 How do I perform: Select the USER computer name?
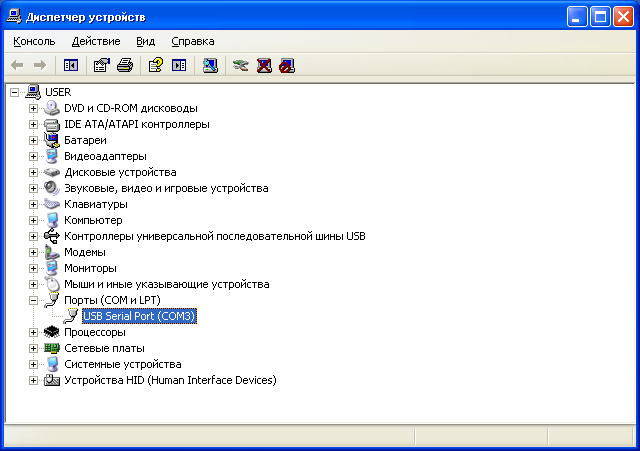tap(58, 92)
